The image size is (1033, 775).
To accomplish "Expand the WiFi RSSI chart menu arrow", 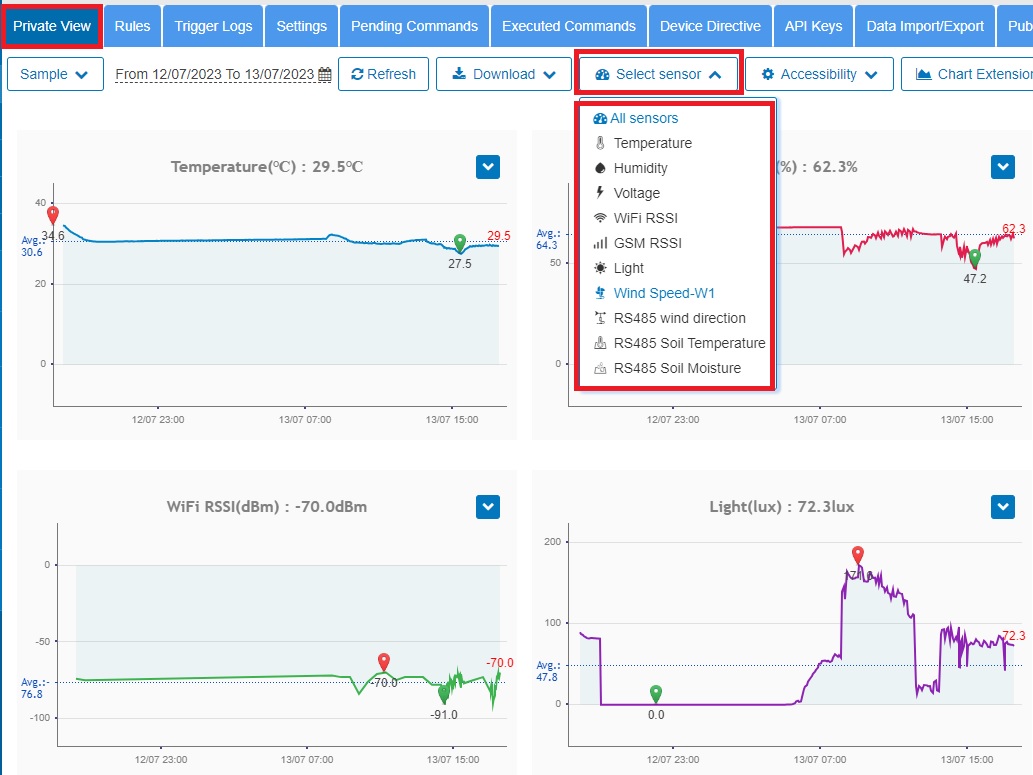I will 487,507.
